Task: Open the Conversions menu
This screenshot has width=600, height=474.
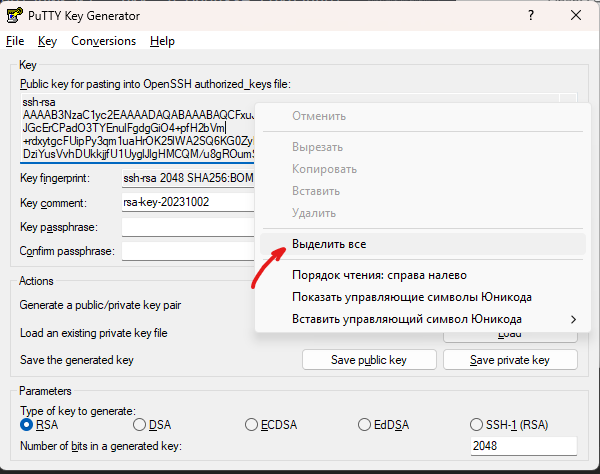Action: 103,41
